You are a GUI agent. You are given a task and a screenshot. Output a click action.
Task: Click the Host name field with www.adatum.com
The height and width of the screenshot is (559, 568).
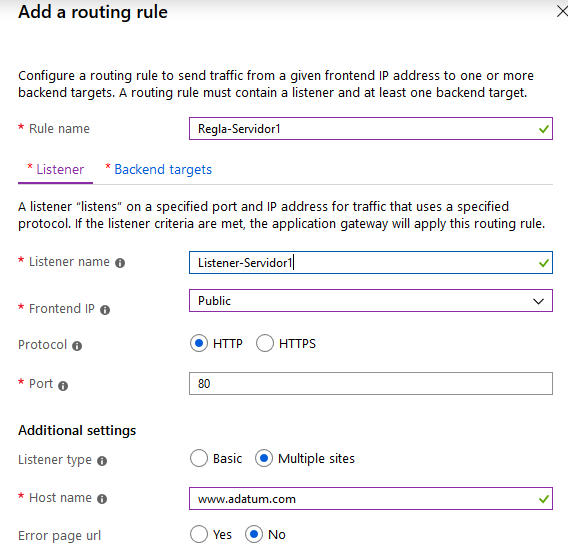371,499
